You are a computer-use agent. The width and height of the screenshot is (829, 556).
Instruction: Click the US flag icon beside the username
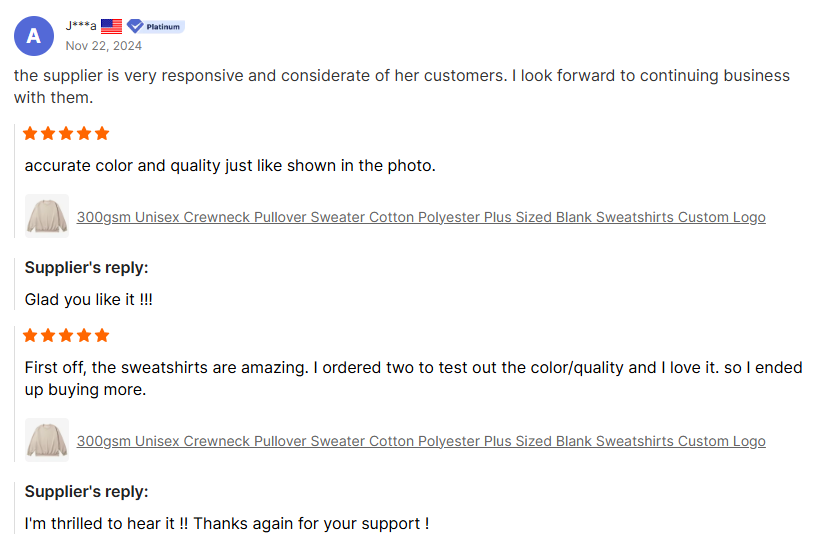click(111, 26)
